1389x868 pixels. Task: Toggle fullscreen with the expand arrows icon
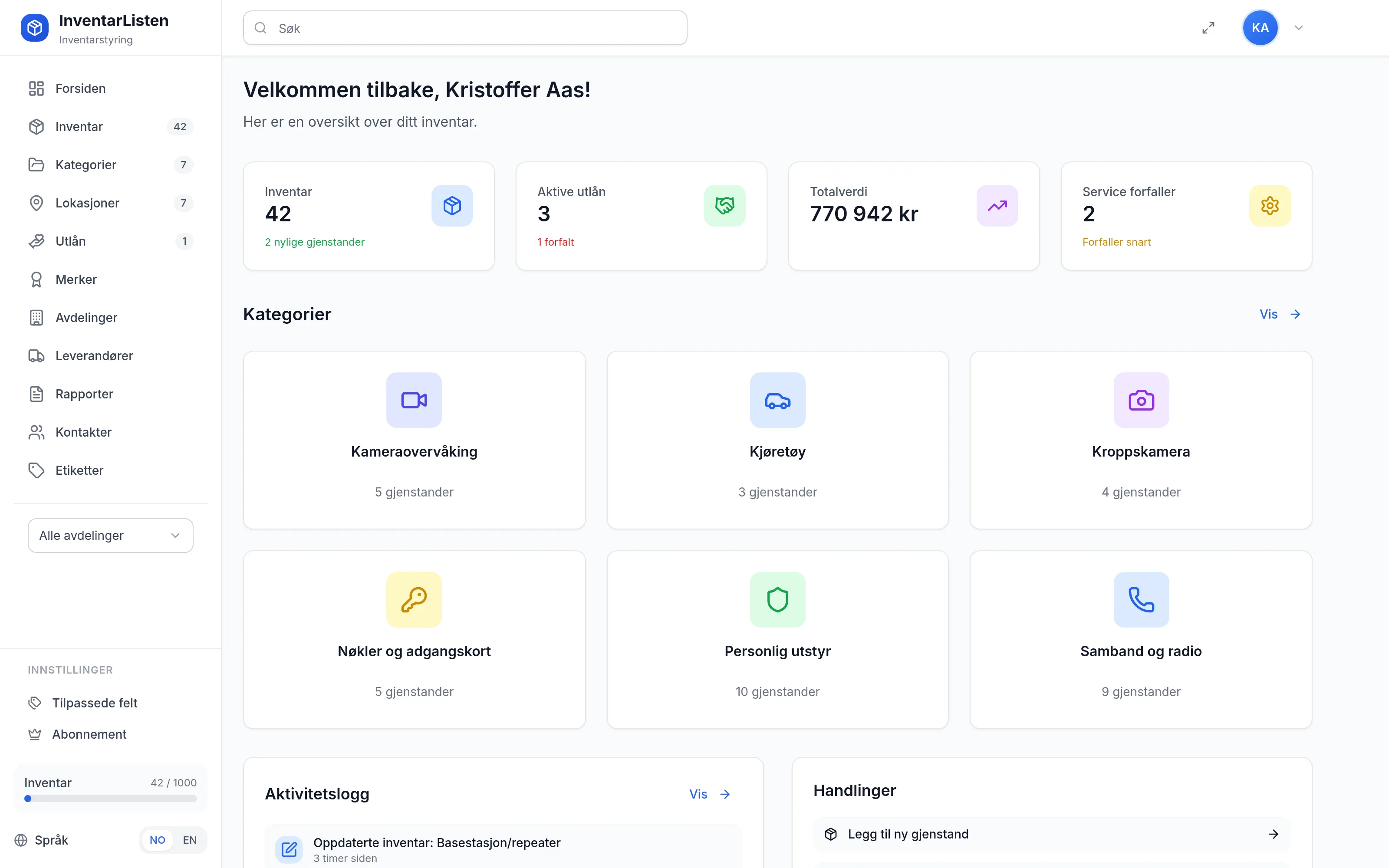[x=1208, y=27]
